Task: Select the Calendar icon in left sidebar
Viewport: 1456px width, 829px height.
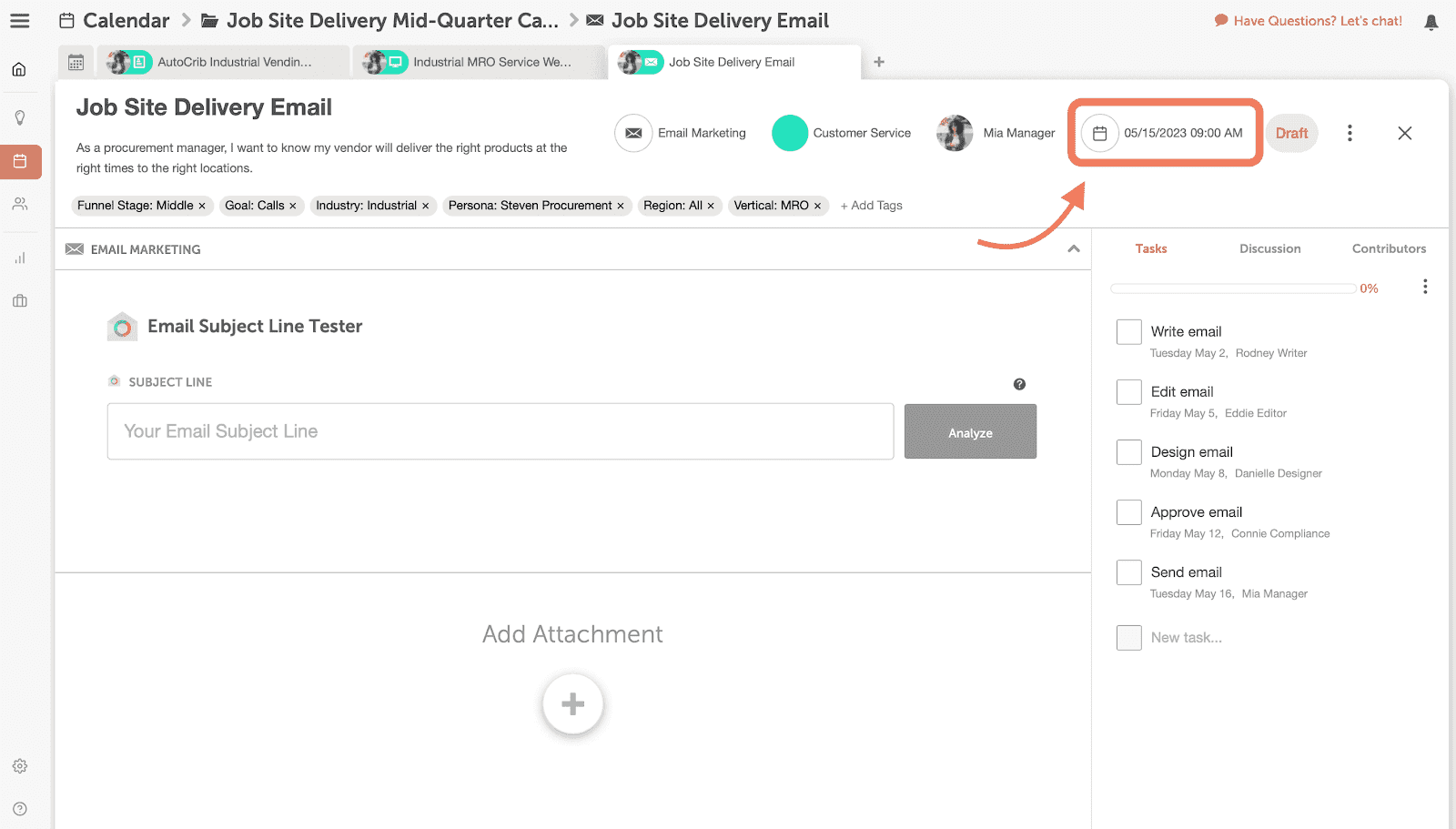Action: pos(20,161)
